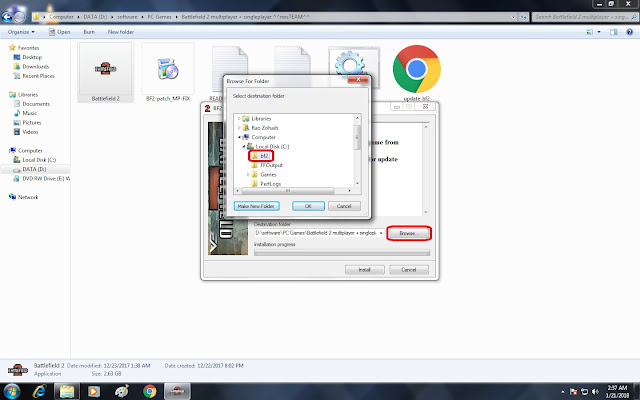This screenshot has width=640, height=400.
Task: Cancel the Browse For Folder dialog
Action: pyautogui.click(x=344, y=206)
